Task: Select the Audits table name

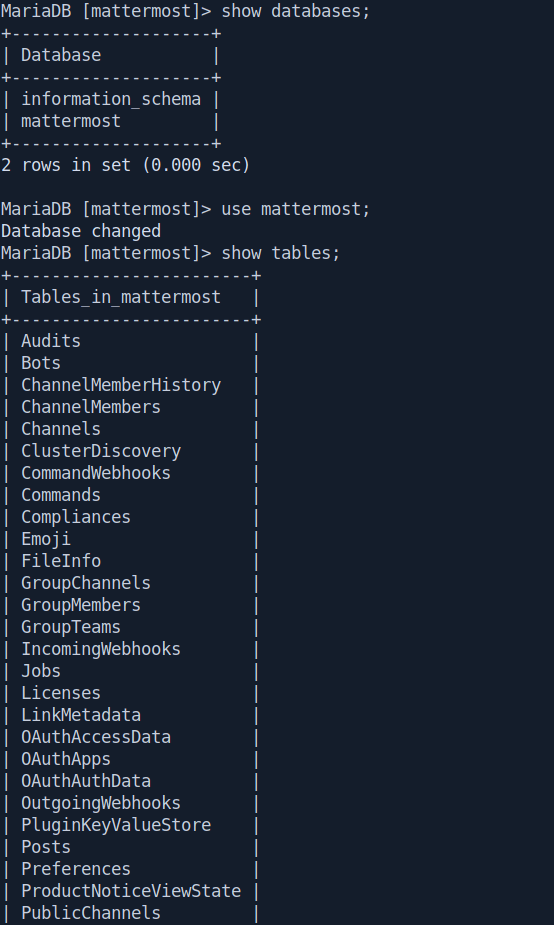Action: (51, 341)
